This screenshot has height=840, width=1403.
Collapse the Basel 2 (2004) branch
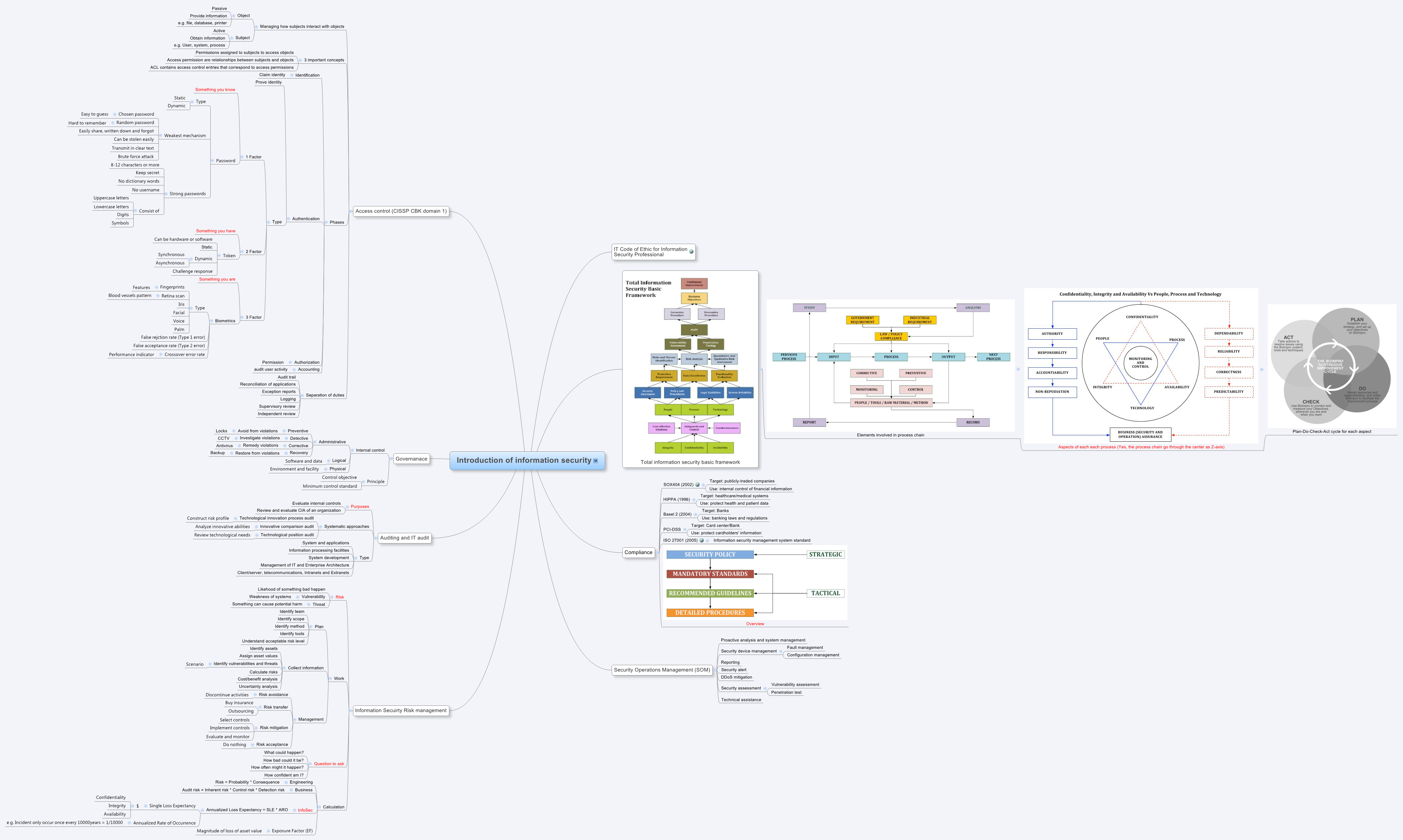click(695, 514)
